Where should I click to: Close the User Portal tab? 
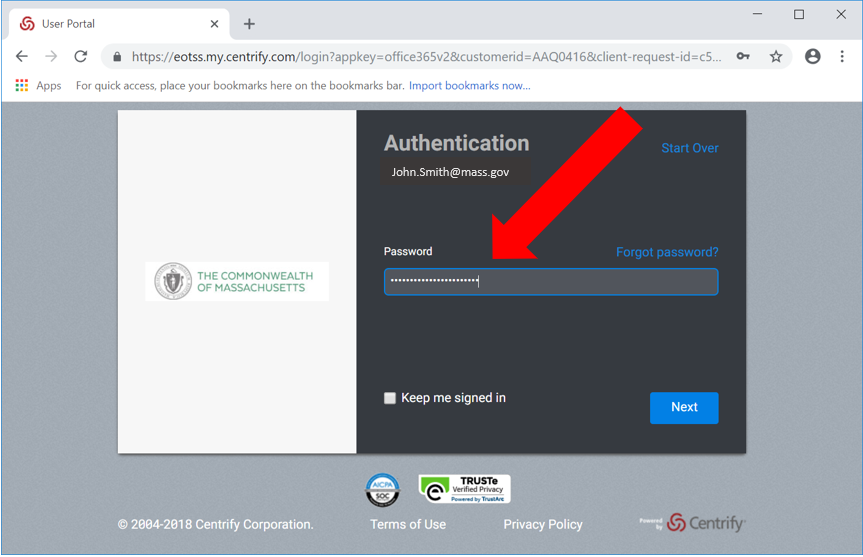tap(214, 24)
